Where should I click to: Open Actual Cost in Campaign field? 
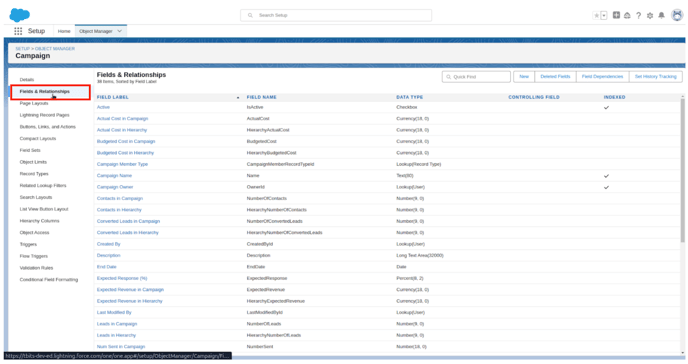122,119
